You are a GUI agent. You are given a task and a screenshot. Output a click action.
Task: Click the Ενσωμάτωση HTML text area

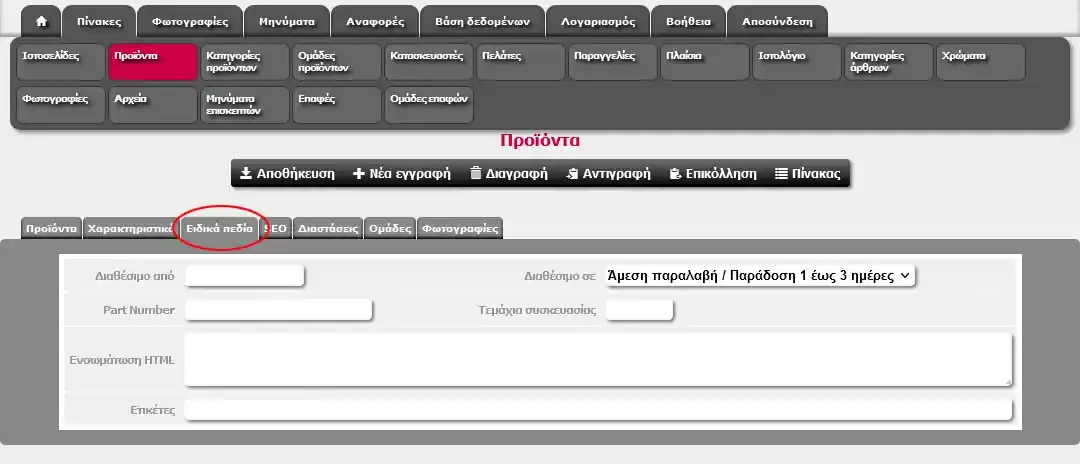point(597,359)
